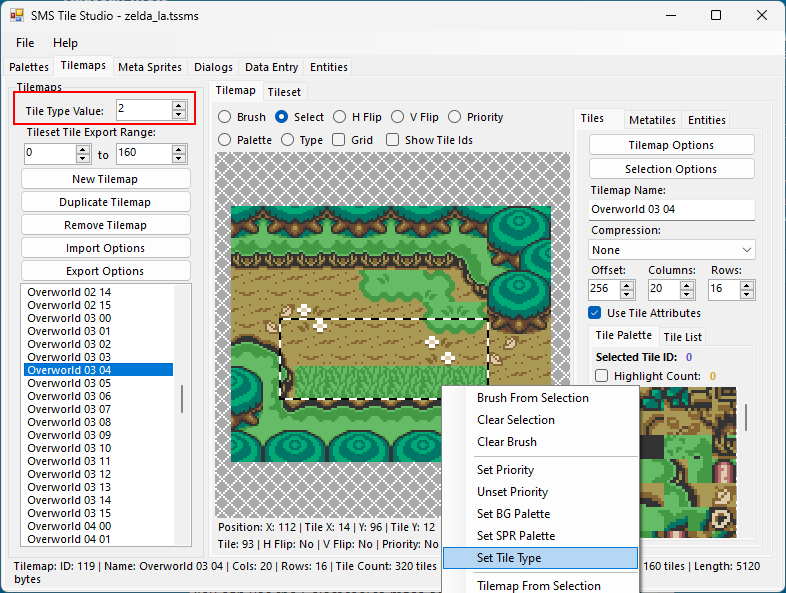The image size is (786, 593).
Task: Choose the V Flip radio option
Action: pyautogui.click(x=398, y=117)
